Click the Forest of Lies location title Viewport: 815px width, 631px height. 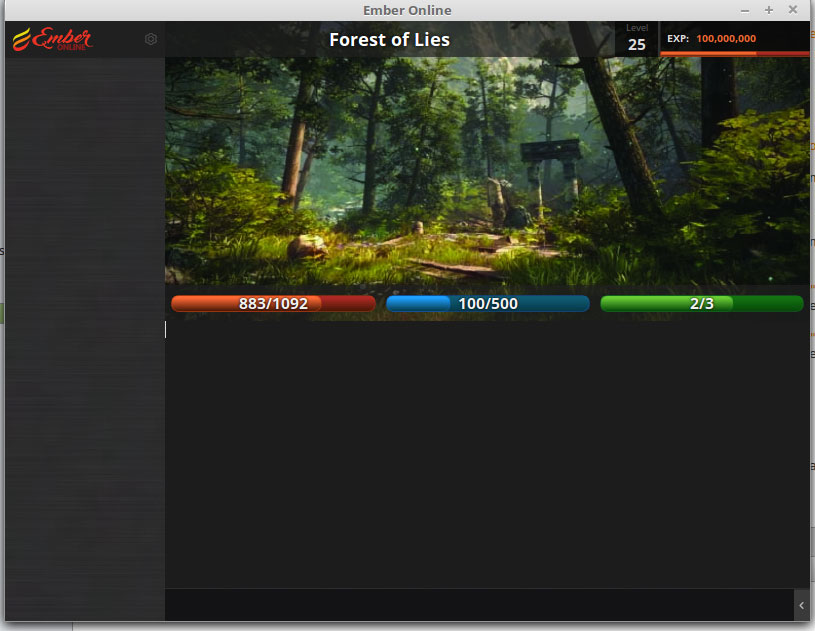point(389,40)
